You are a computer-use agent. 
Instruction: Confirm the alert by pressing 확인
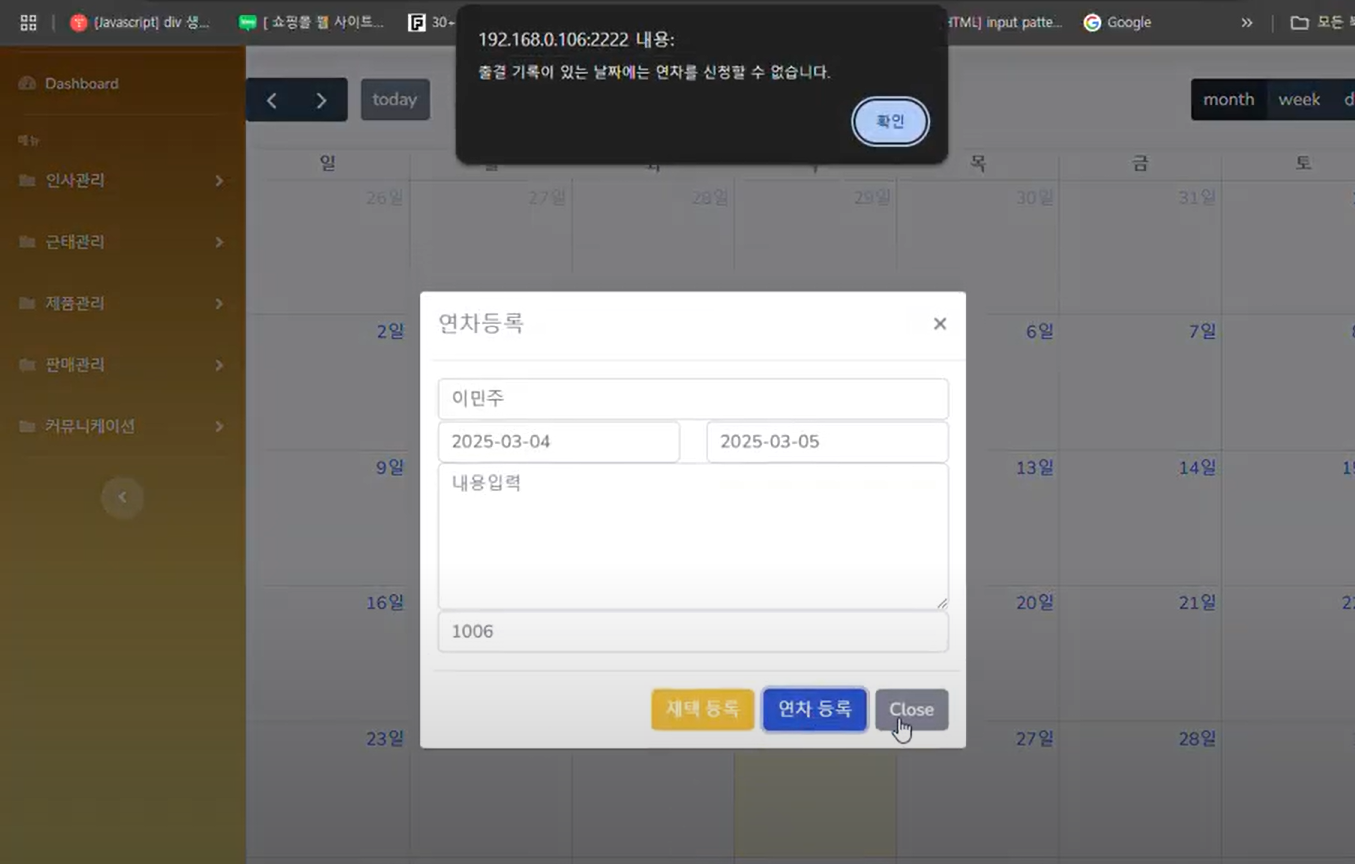pos(888,120)
